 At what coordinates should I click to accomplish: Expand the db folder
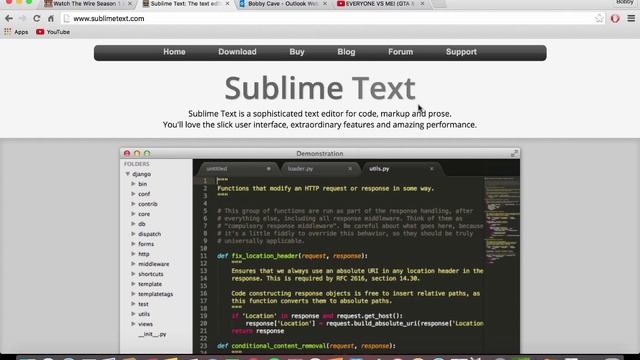pos(133,224)
